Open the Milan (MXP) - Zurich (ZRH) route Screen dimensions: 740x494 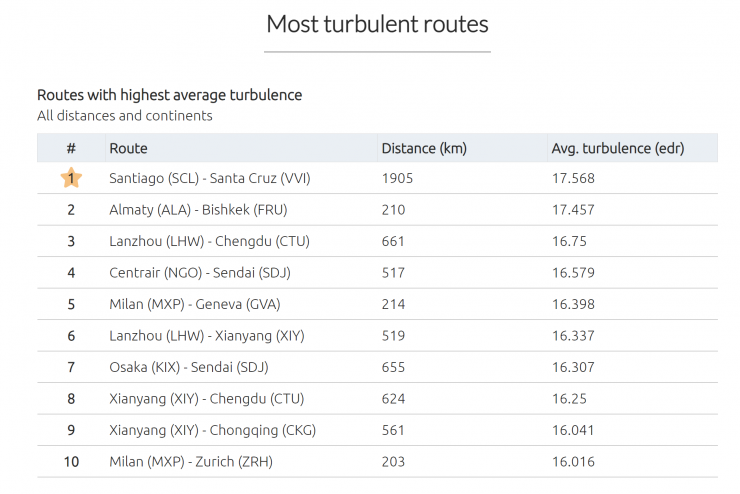pyautogui.click(x=191, y=462)
